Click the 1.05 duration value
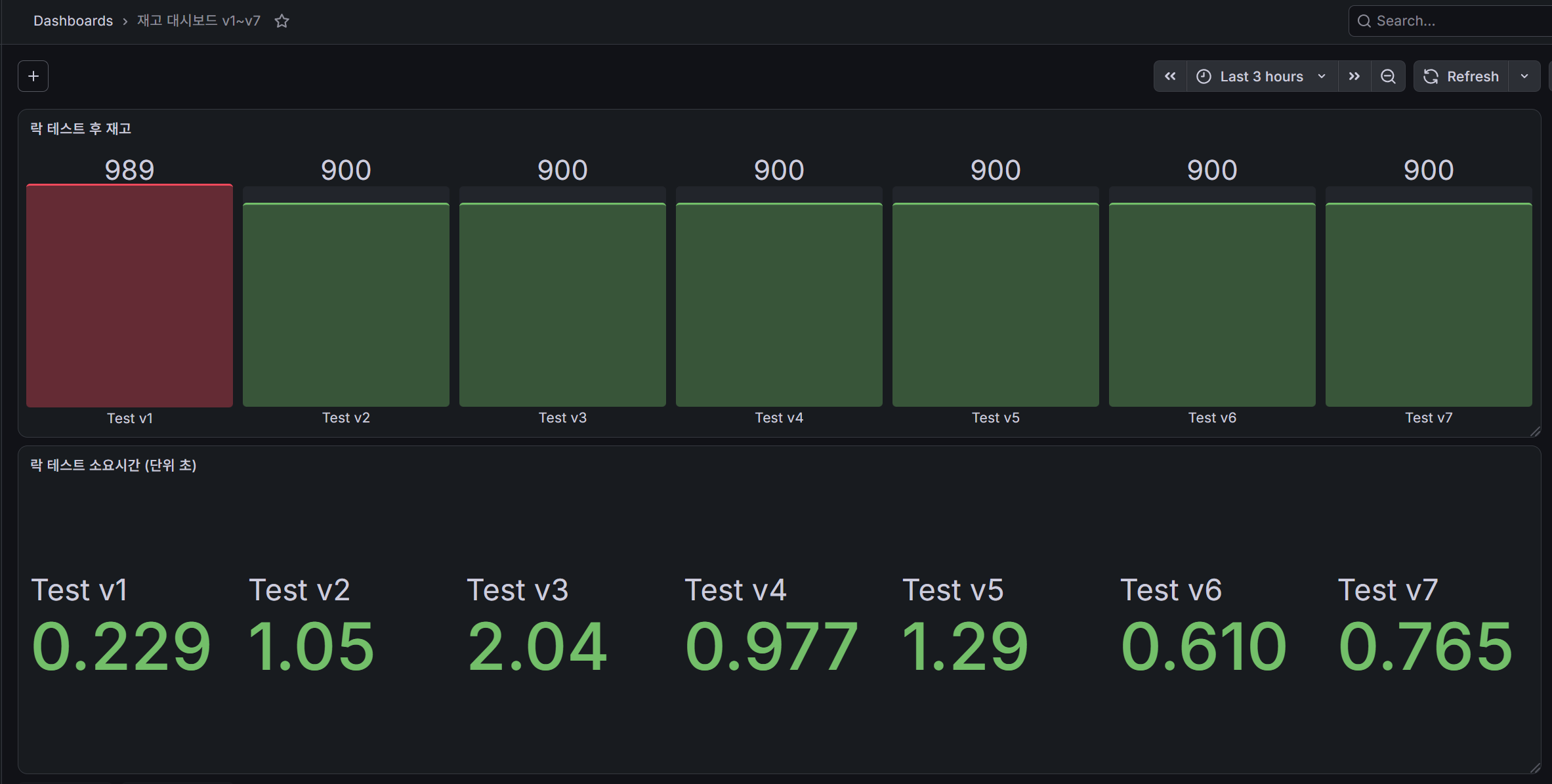This screenshot has height=784, width=1552. click(312, 647)
